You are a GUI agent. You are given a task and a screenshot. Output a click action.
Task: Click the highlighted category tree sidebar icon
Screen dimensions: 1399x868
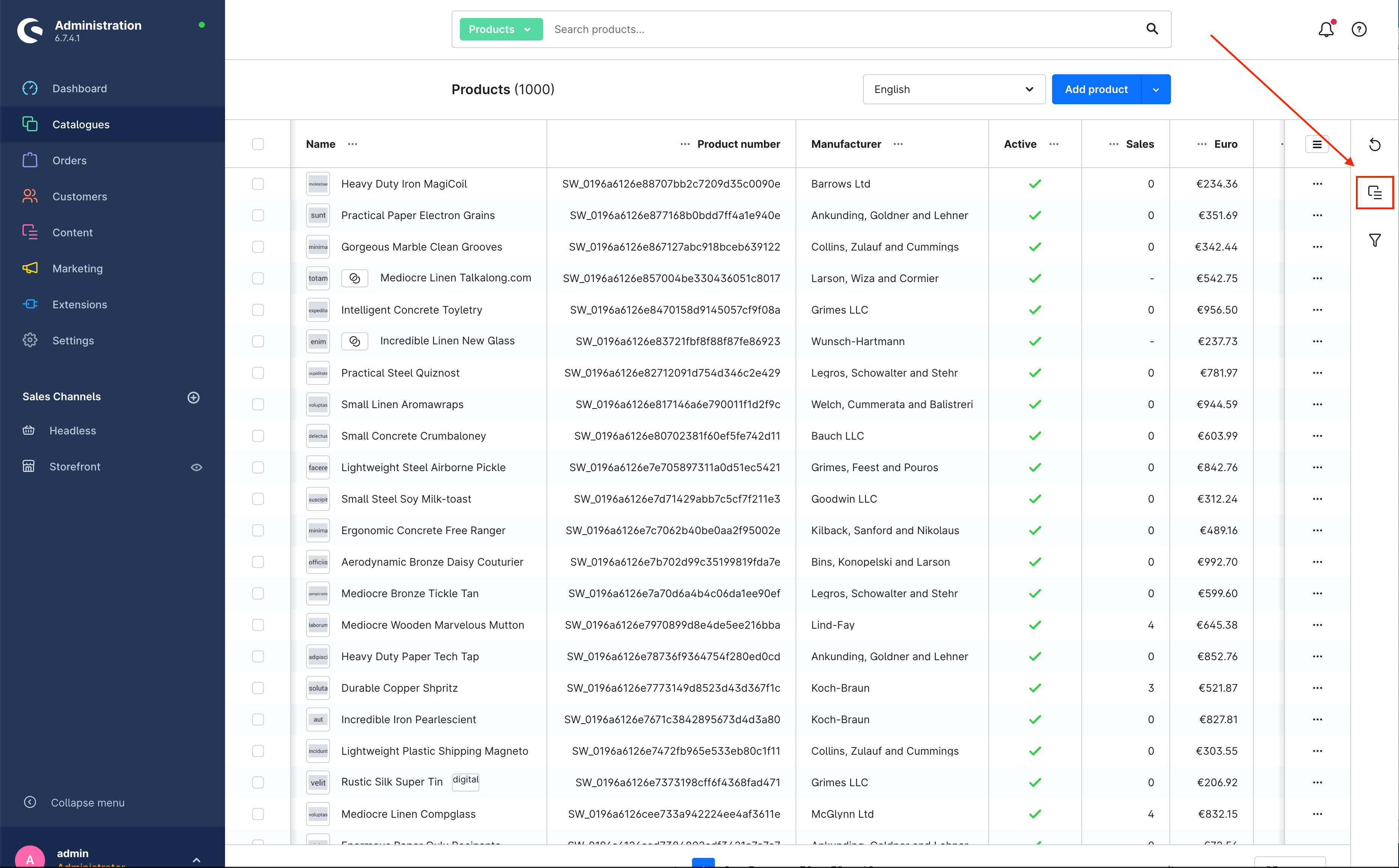1374,193
